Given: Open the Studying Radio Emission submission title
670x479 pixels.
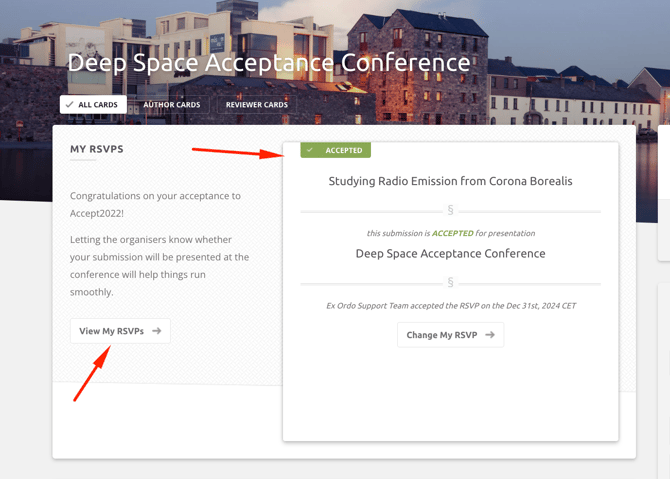Looking at the screenshot, I should (x=450, y=181).
